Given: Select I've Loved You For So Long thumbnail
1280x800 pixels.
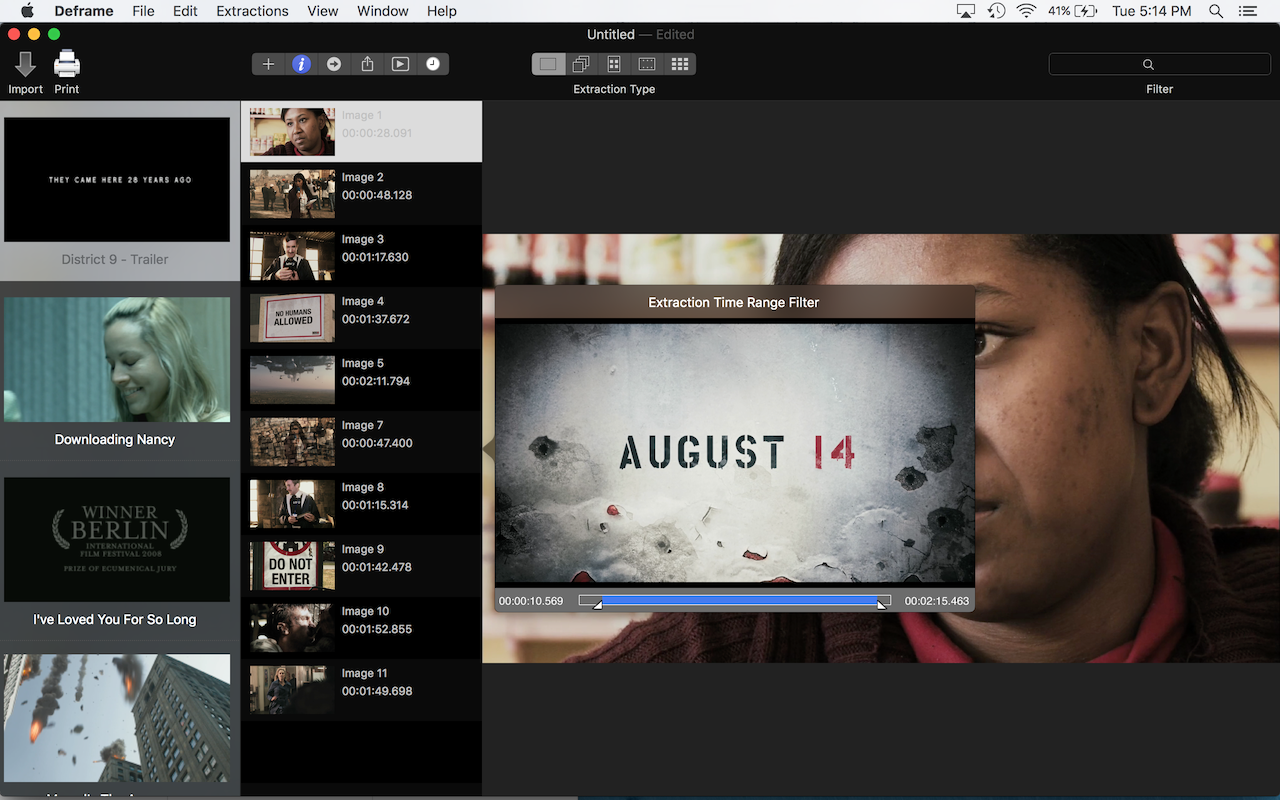Looking at the screenshot, I should [x=117, y=540].
